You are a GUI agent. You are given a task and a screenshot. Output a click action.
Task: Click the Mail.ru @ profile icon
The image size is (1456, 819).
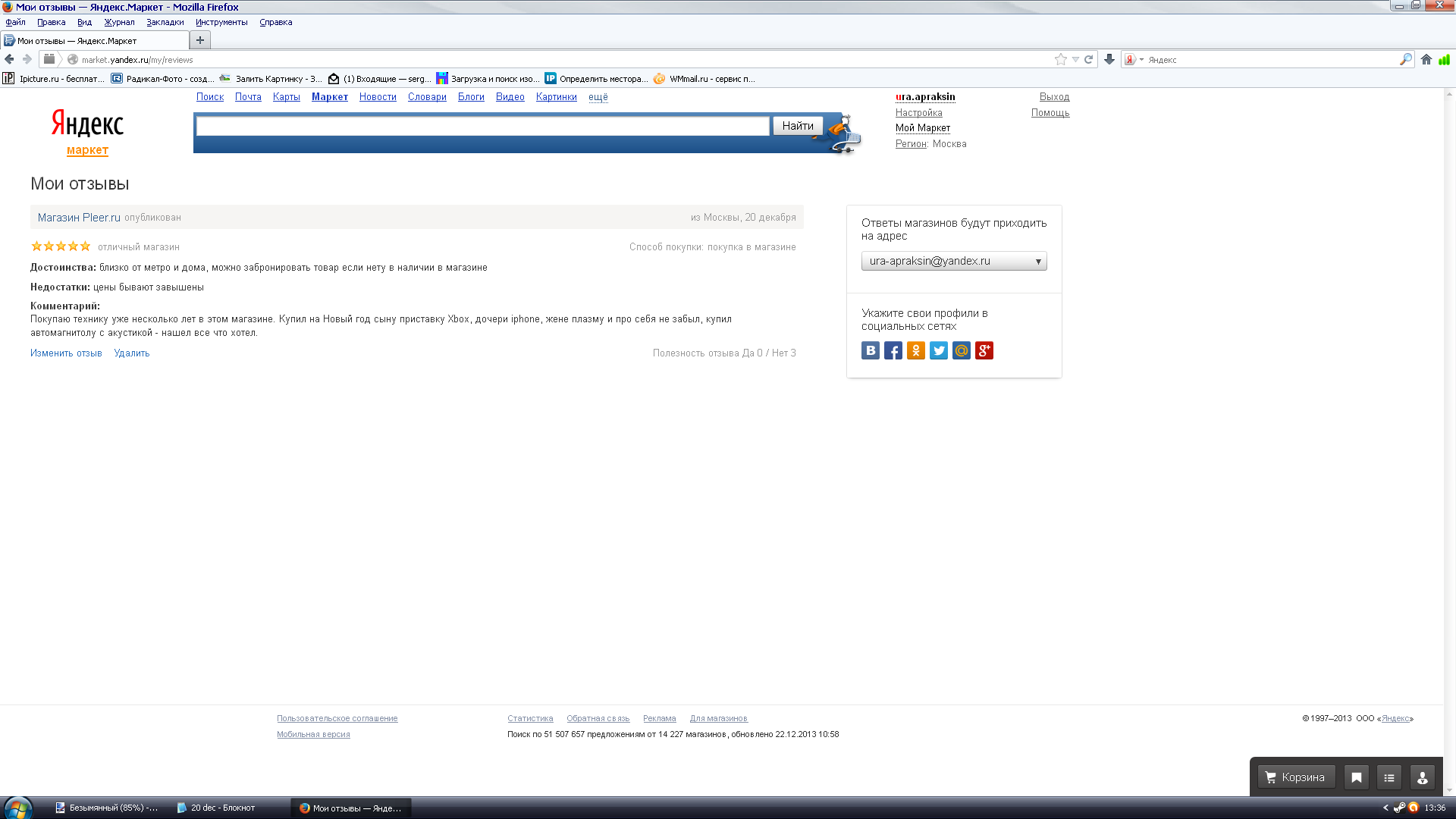click(961, 350)
